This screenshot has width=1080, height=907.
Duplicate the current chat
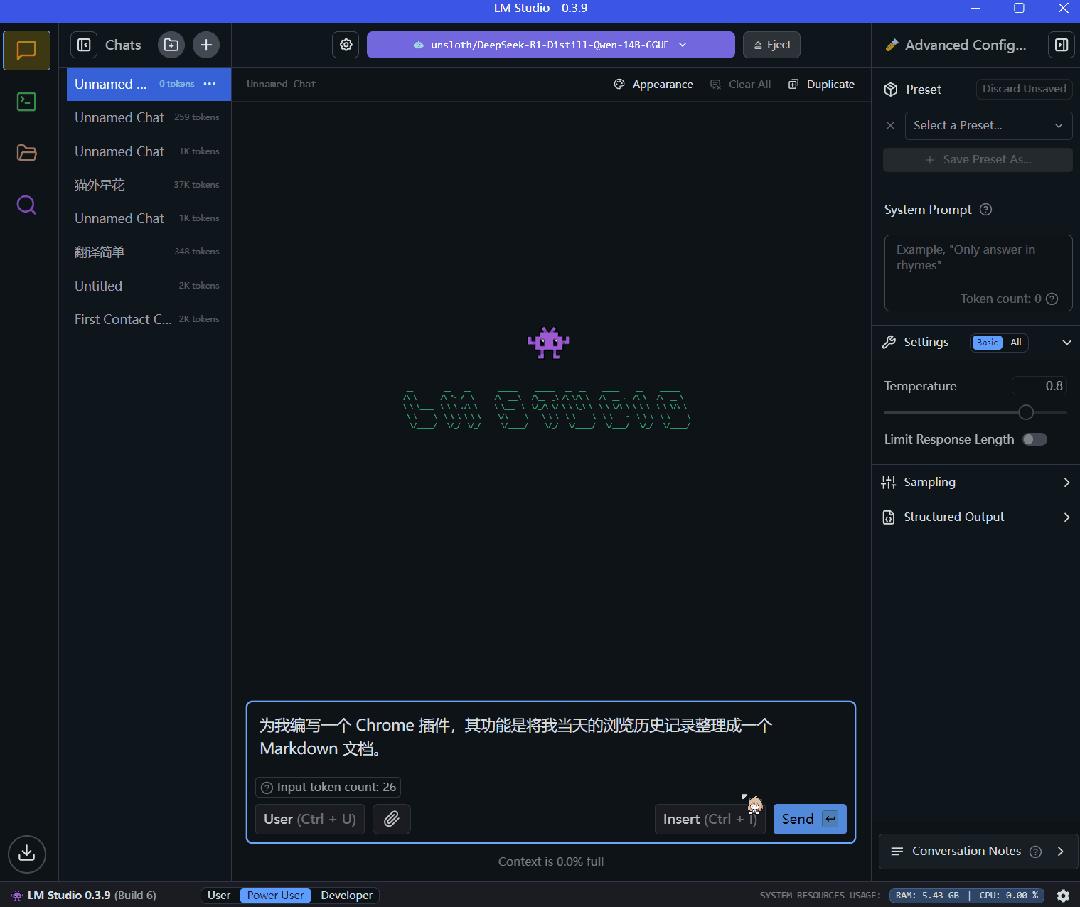821,84
